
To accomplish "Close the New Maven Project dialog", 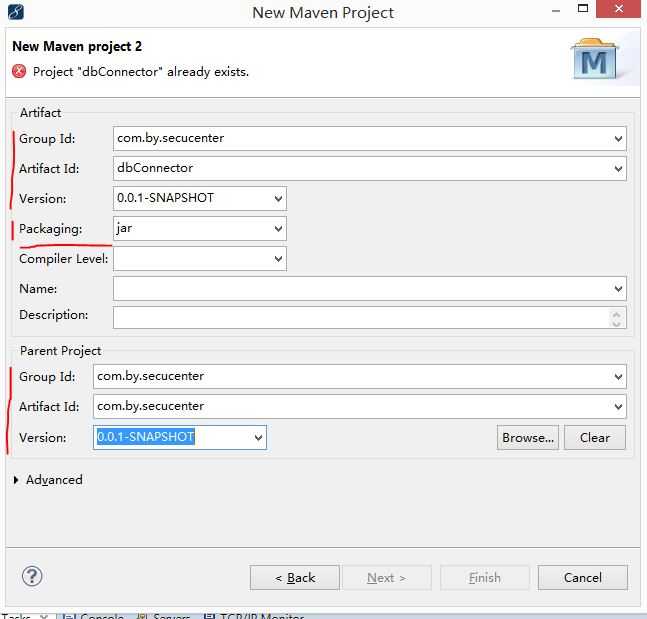I will tap(618, 9).
